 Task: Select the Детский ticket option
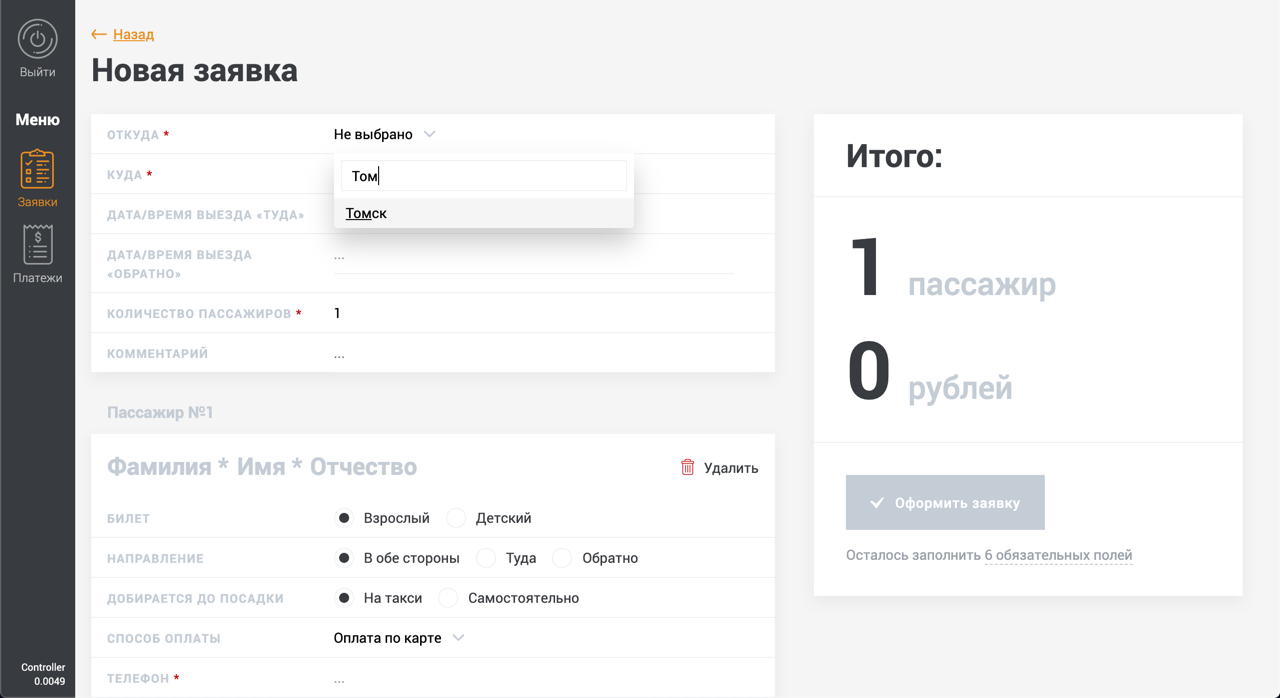click(x=457, y=518)
